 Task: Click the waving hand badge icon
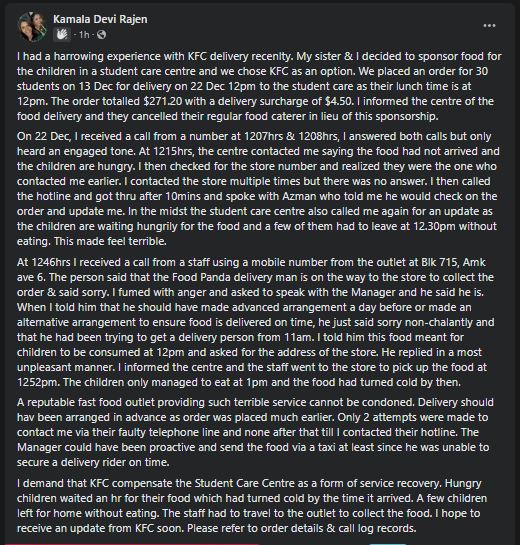pyautogui.click(x=62, y=34)
